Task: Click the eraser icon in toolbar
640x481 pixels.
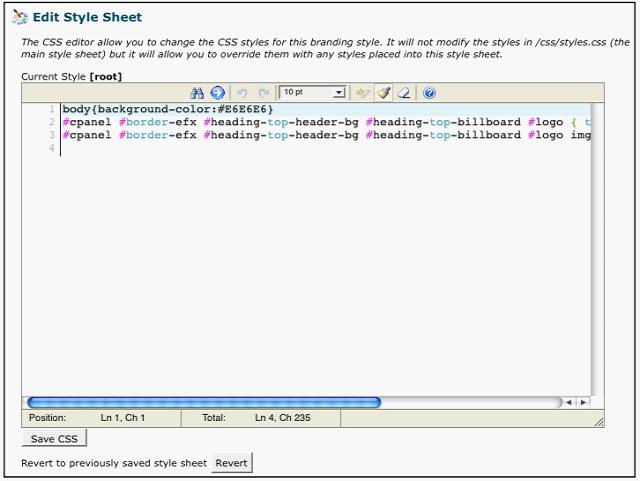Action: pos(404,93)
